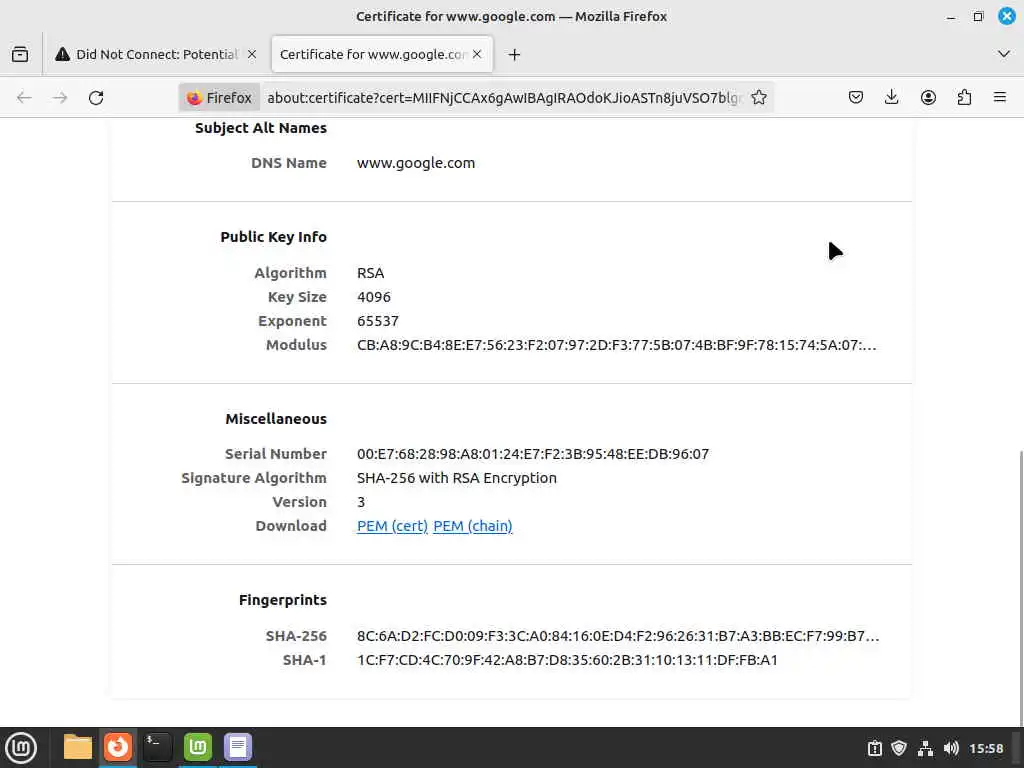Save page to Pocket
1024x768 pixels.
click(856, 97)
